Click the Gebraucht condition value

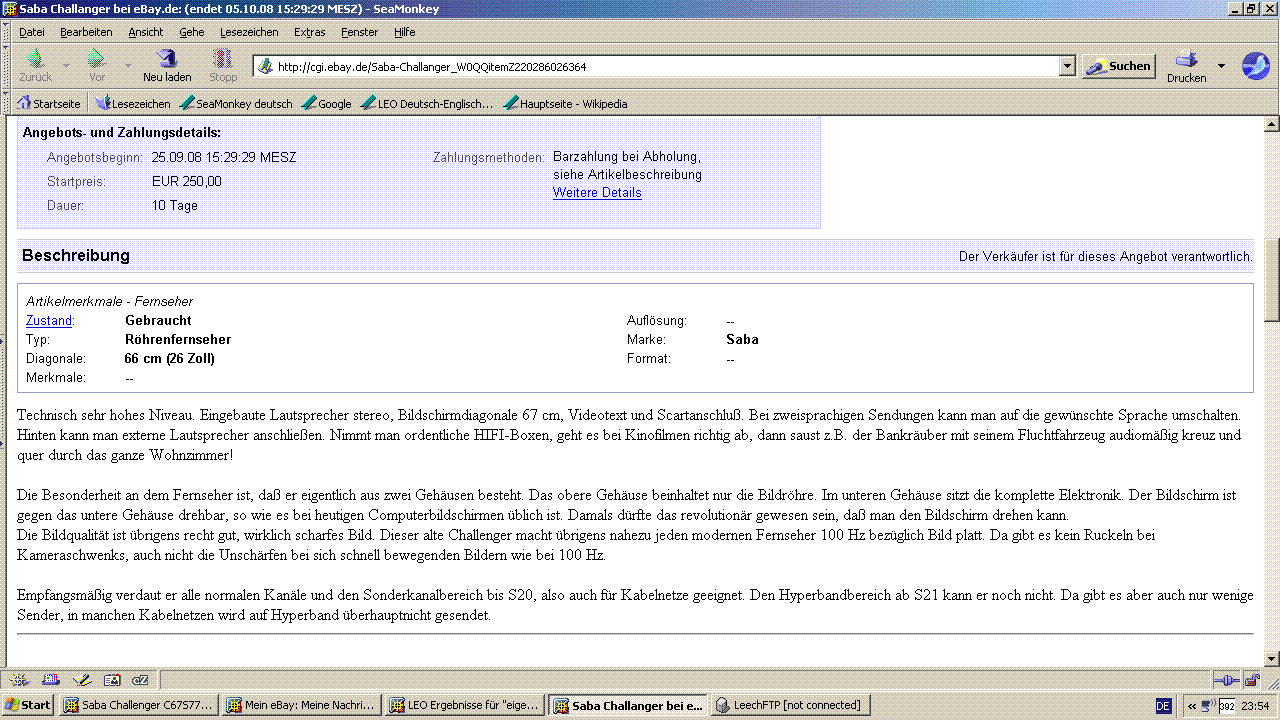click(x=158, y=321)
